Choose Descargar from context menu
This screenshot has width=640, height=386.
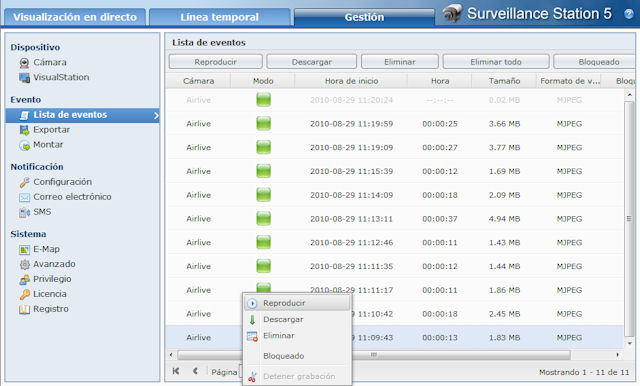(298, 319)
